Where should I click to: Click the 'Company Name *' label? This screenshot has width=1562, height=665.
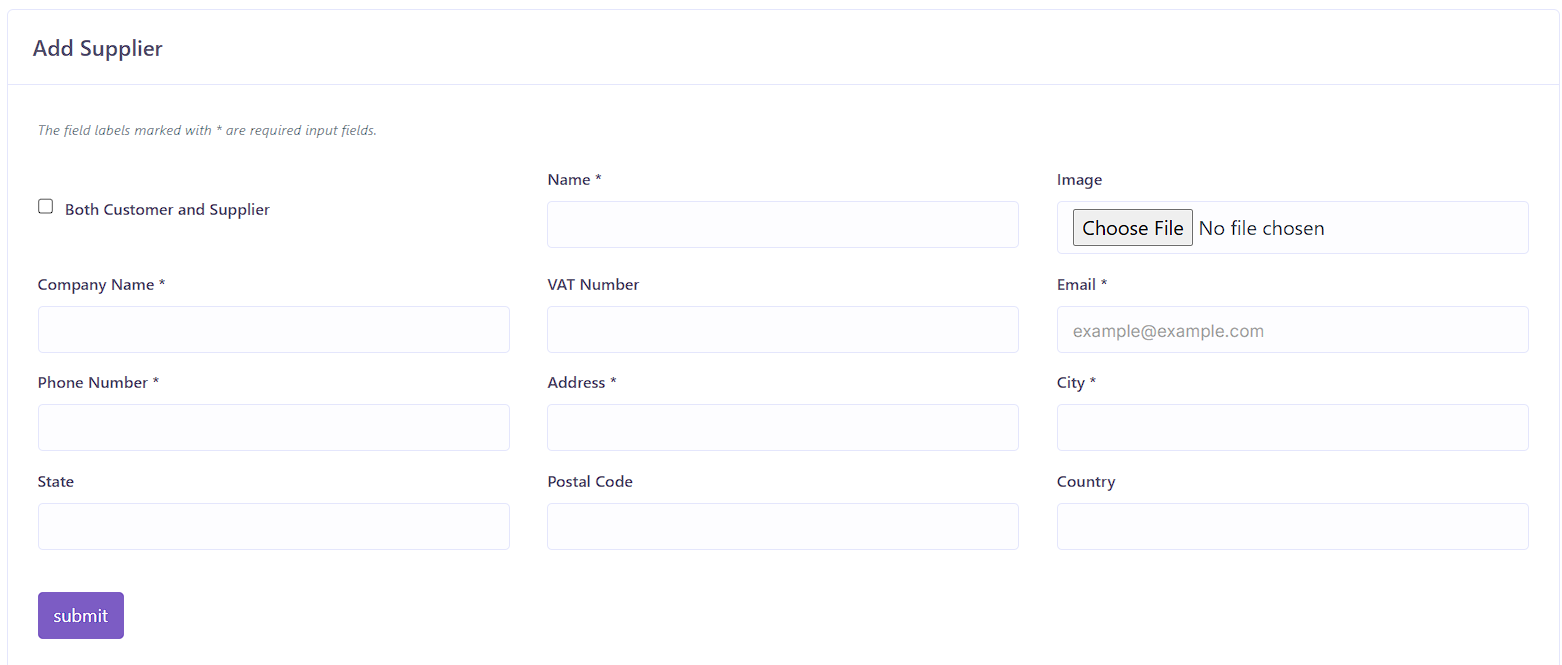point(101,285)
